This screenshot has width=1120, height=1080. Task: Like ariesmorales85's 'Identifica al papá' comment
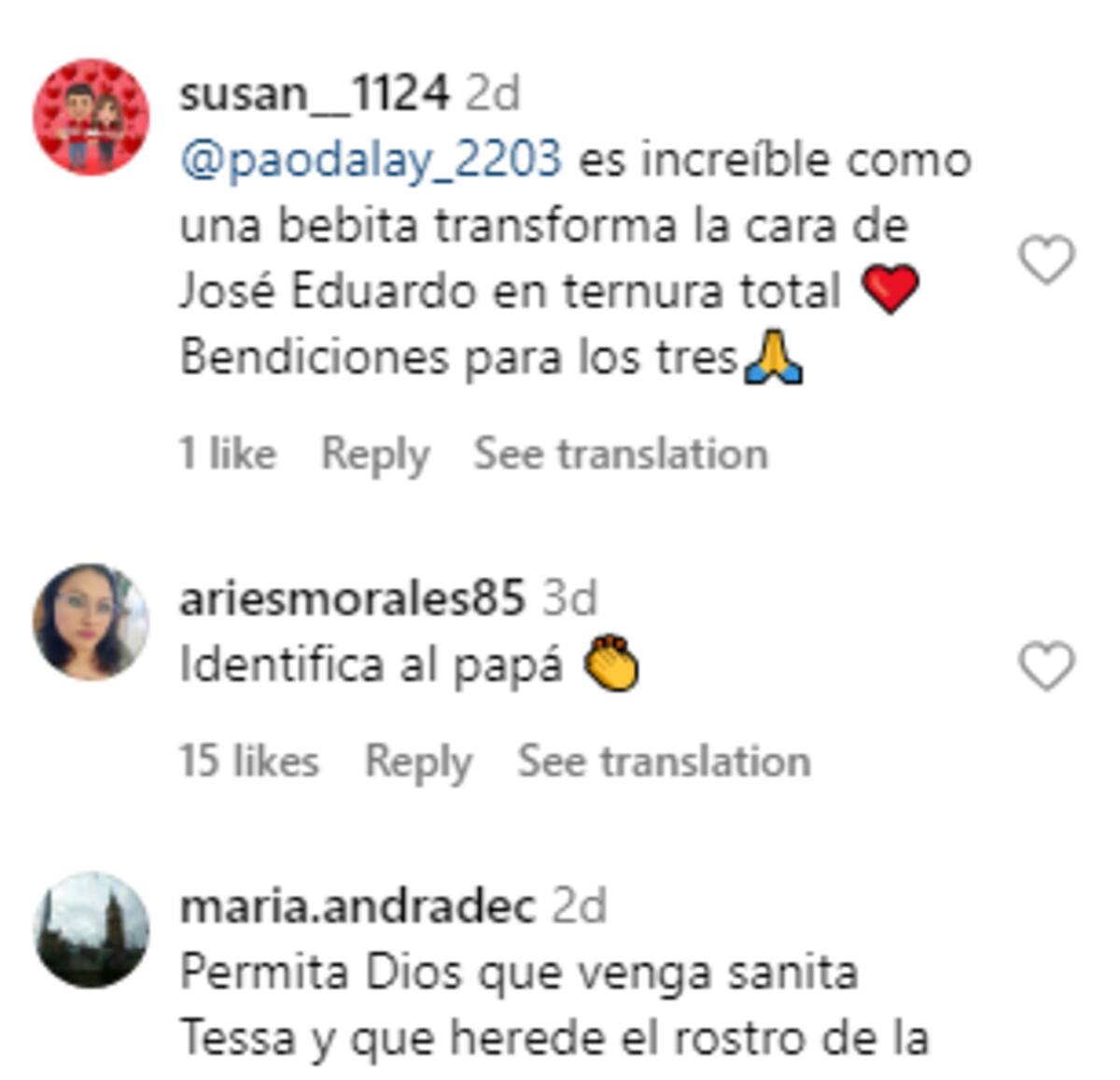coord(1046,666)
